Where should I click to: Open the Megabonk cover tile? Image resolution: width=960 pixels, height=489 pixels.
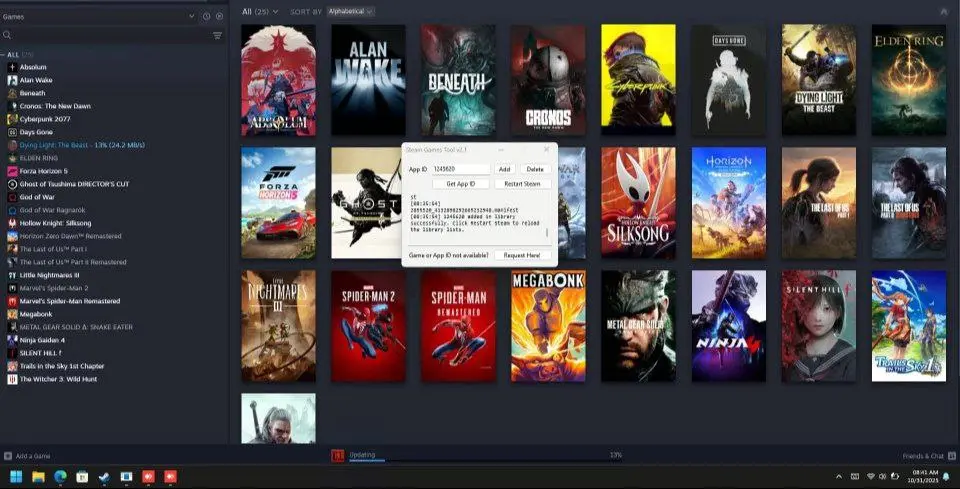[x=549, y=326]
